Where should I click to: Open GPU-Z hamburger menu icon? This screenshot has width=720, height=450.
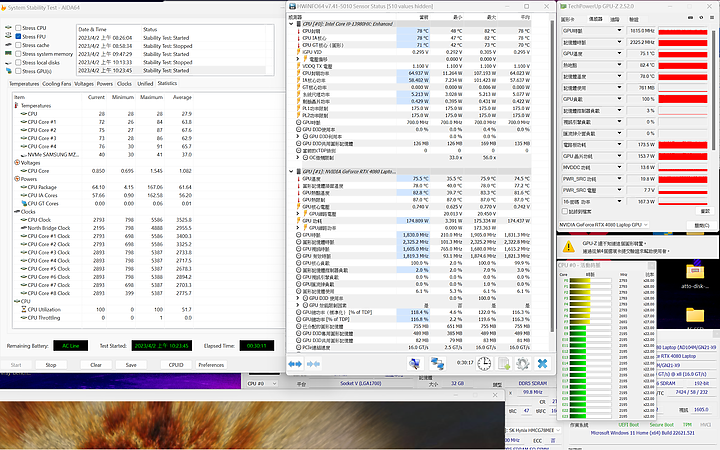[x=712, y=18]
